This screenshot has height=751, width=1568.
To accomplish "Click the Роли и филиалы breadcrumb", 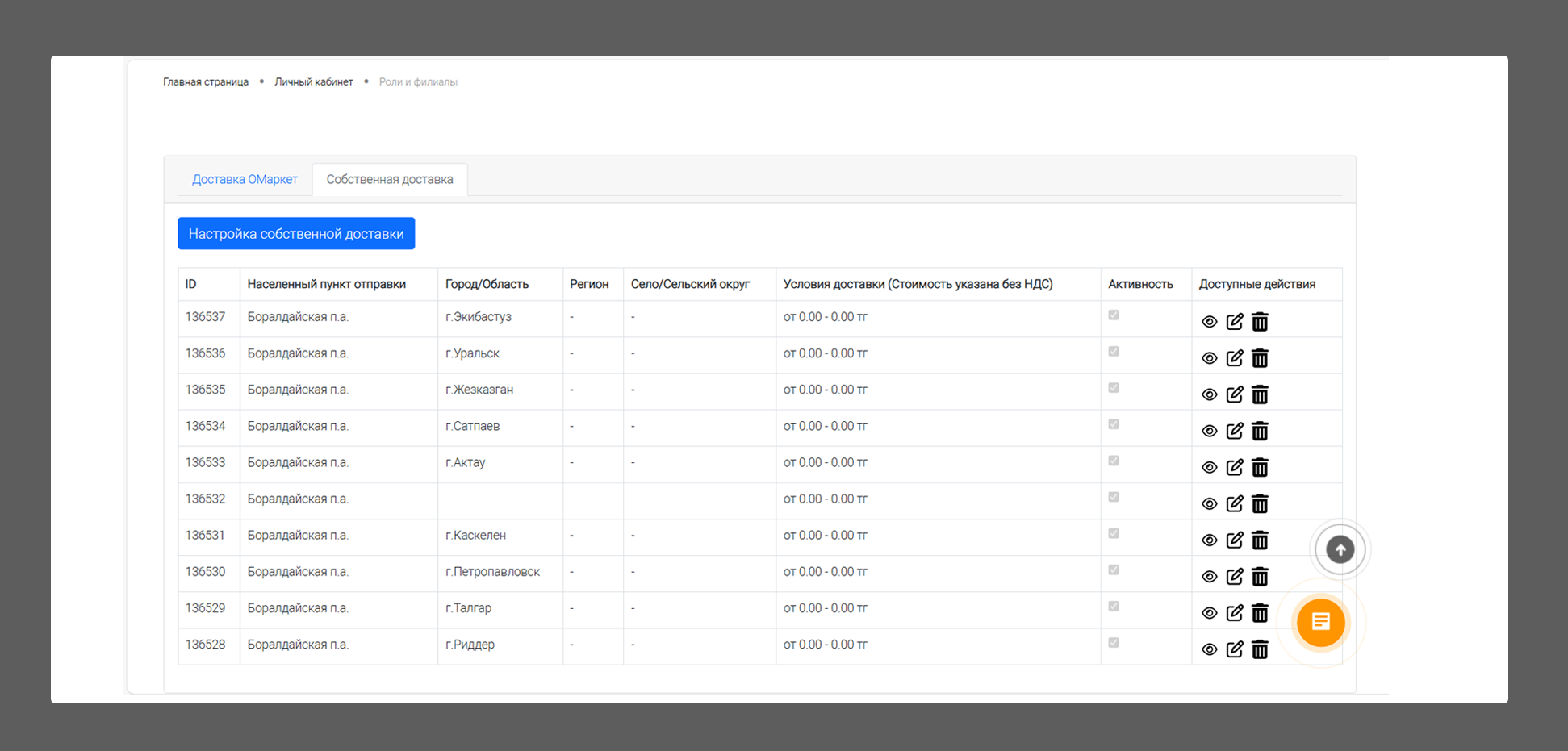I will [x=418, y=81].
